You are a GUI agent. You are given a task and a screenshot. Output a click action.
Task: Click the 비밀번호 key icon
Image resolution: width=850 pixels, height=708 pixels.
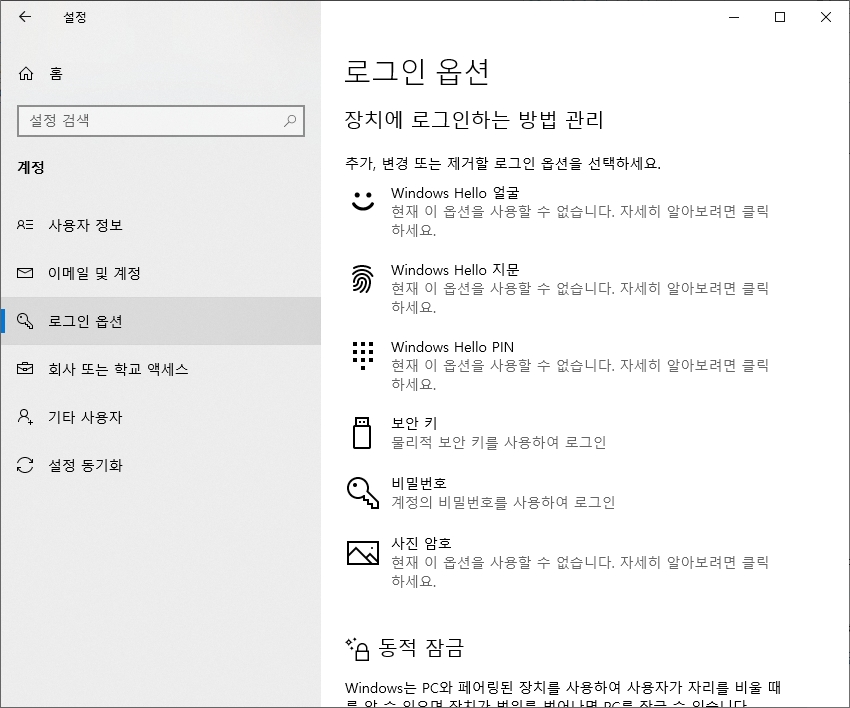(363, 493)
